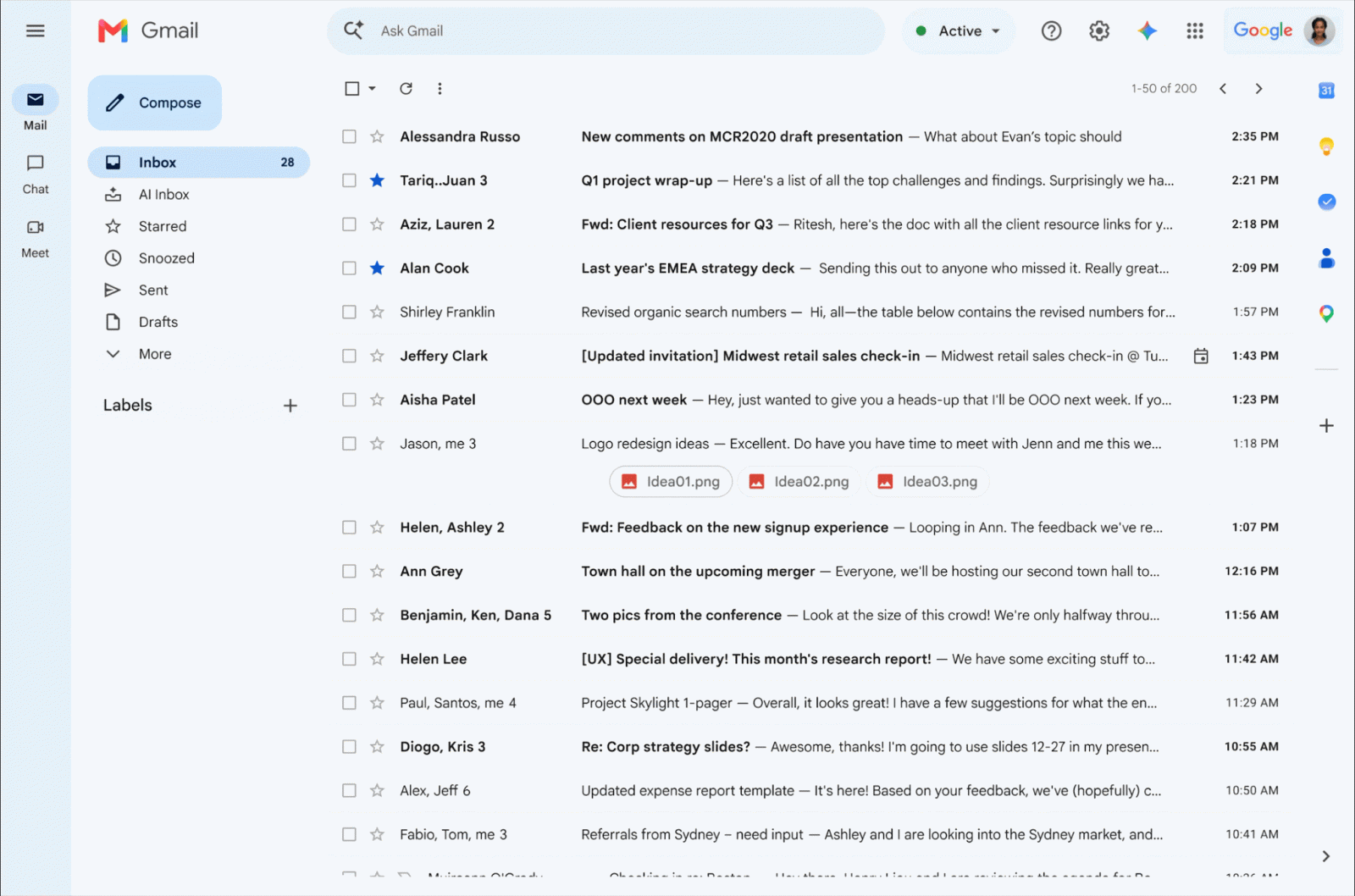Unstar the Tariq..Juan email
Screen dimensions: 1355x896
(377, 180)
